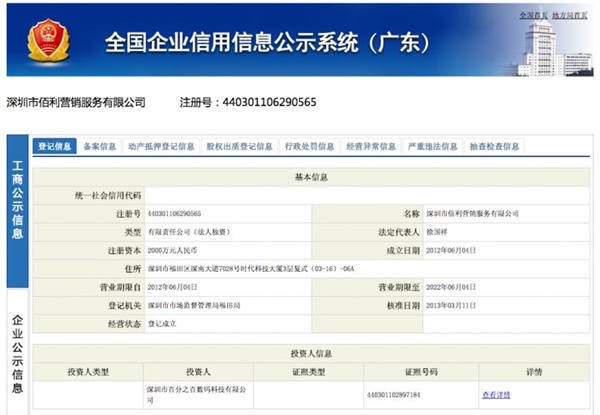600x415 pixels.
Task: Open the 地方局首页 link
Action: (x=572, y=17)
